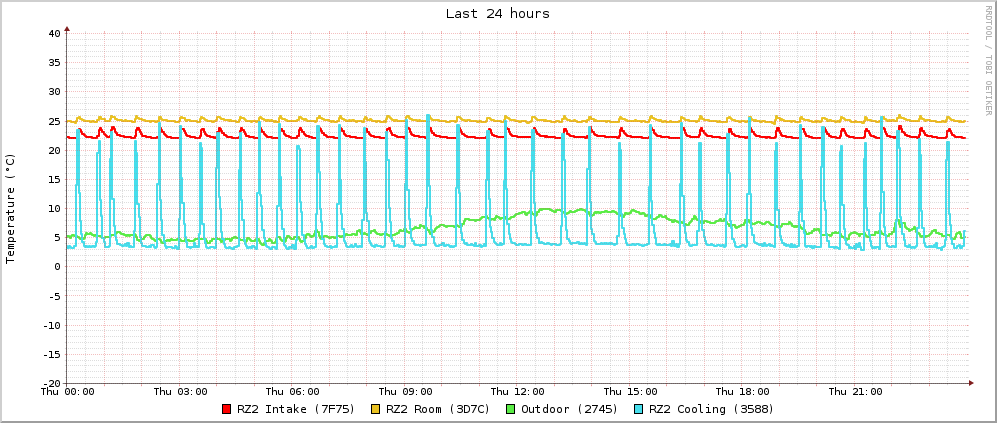Click the Thu 03:00 time axis label
The height and width of the screenshot is (423, 997).
pyautogui.click(x=180, y=392)
